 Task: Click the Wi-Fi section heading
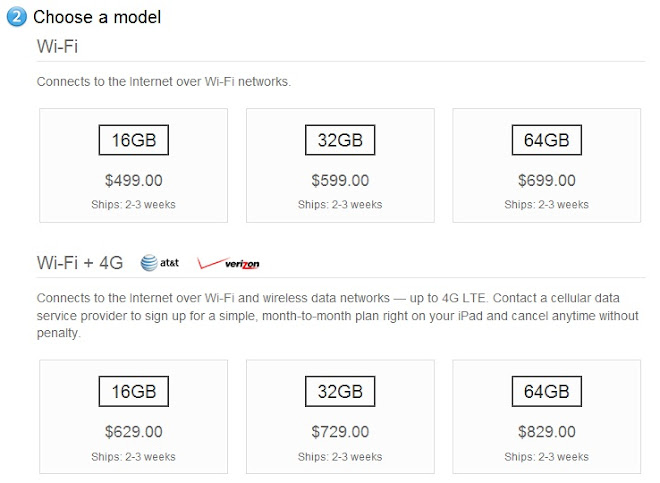tap(59, 46)
